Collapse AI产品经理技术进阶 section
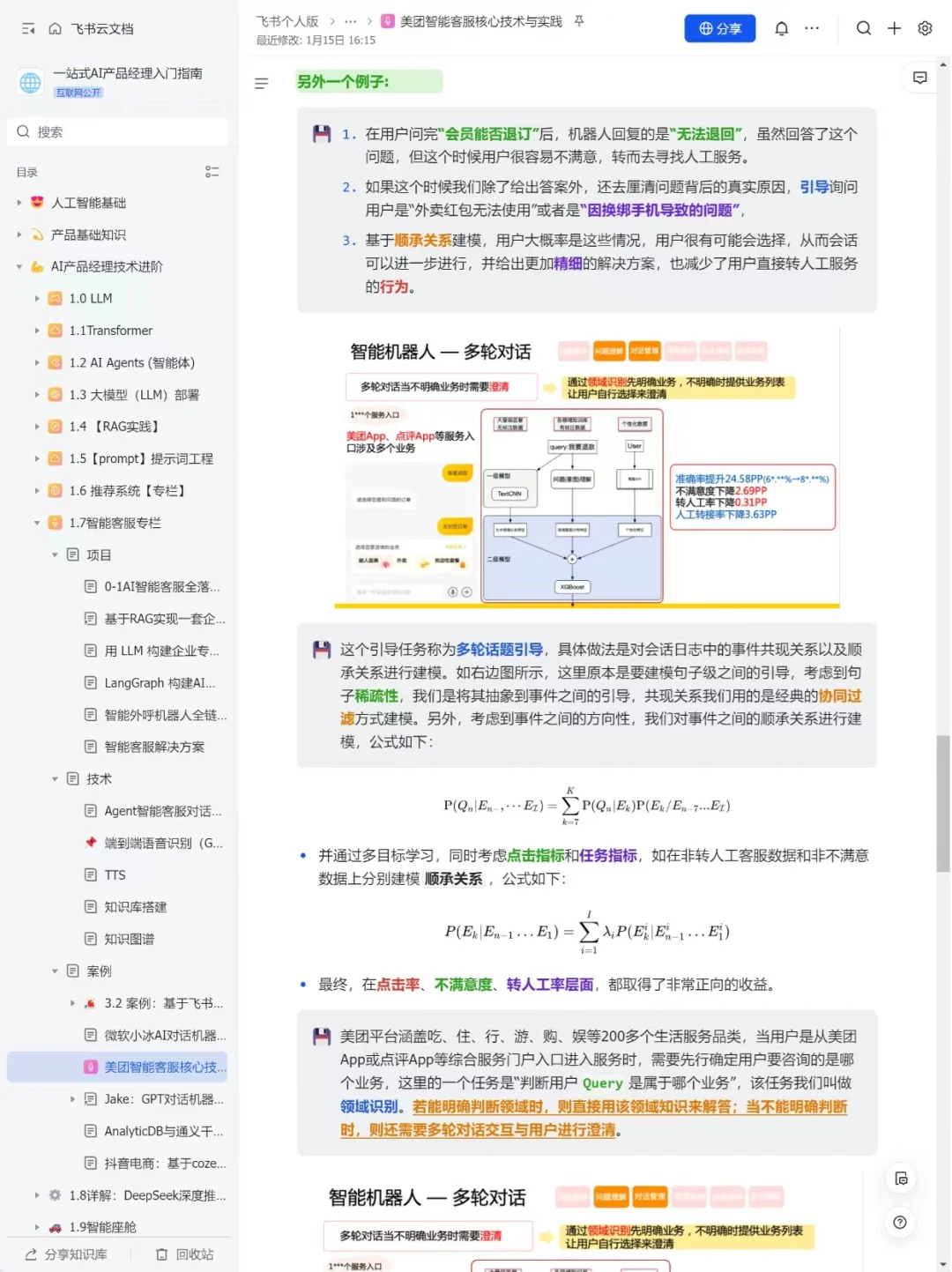This screenshot has height=1272, width=952. point(19,266)
